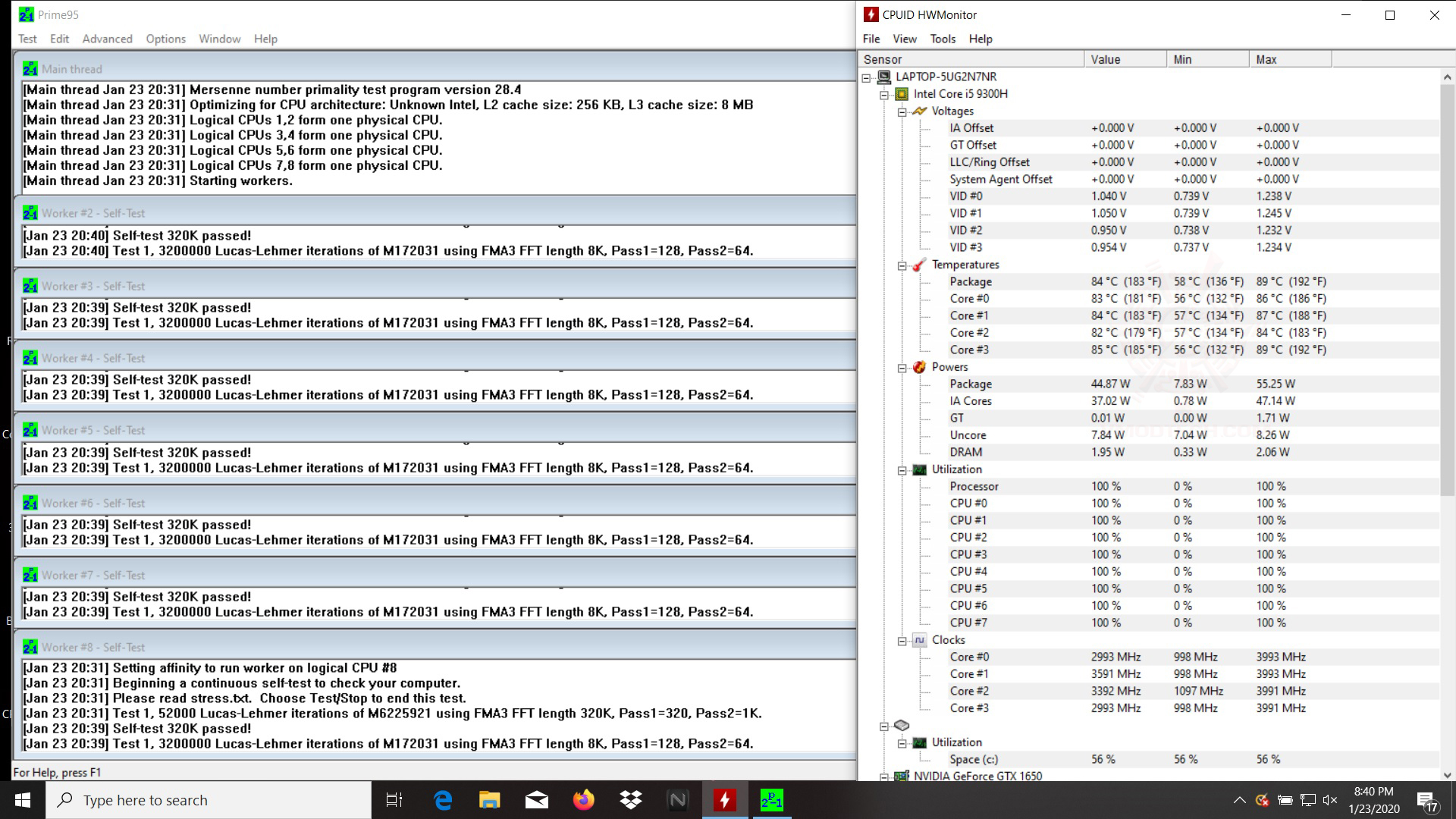The width and height of the screenshot is (1456, 819).
Task: Collapse the LAPTOP-5UG2N7NR root node
Action: click(x=866, y=77)
